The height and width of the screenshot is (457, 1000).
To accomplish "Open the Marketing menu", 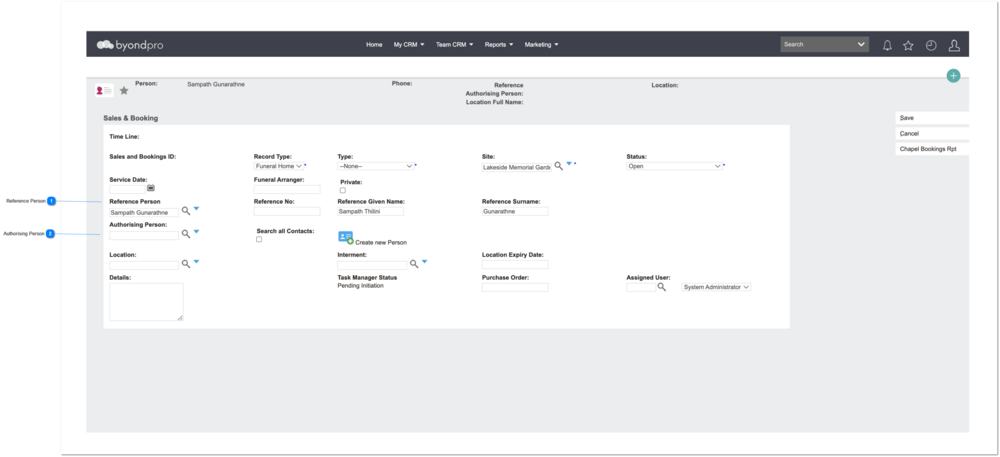I will (541, 45).
